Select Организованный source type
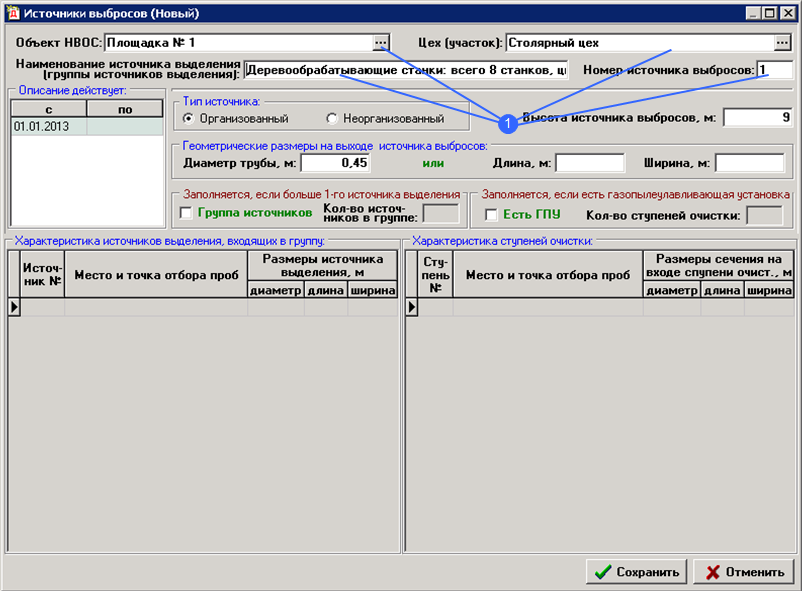This screenshot has height=591, width=802. tap(188, 119)
